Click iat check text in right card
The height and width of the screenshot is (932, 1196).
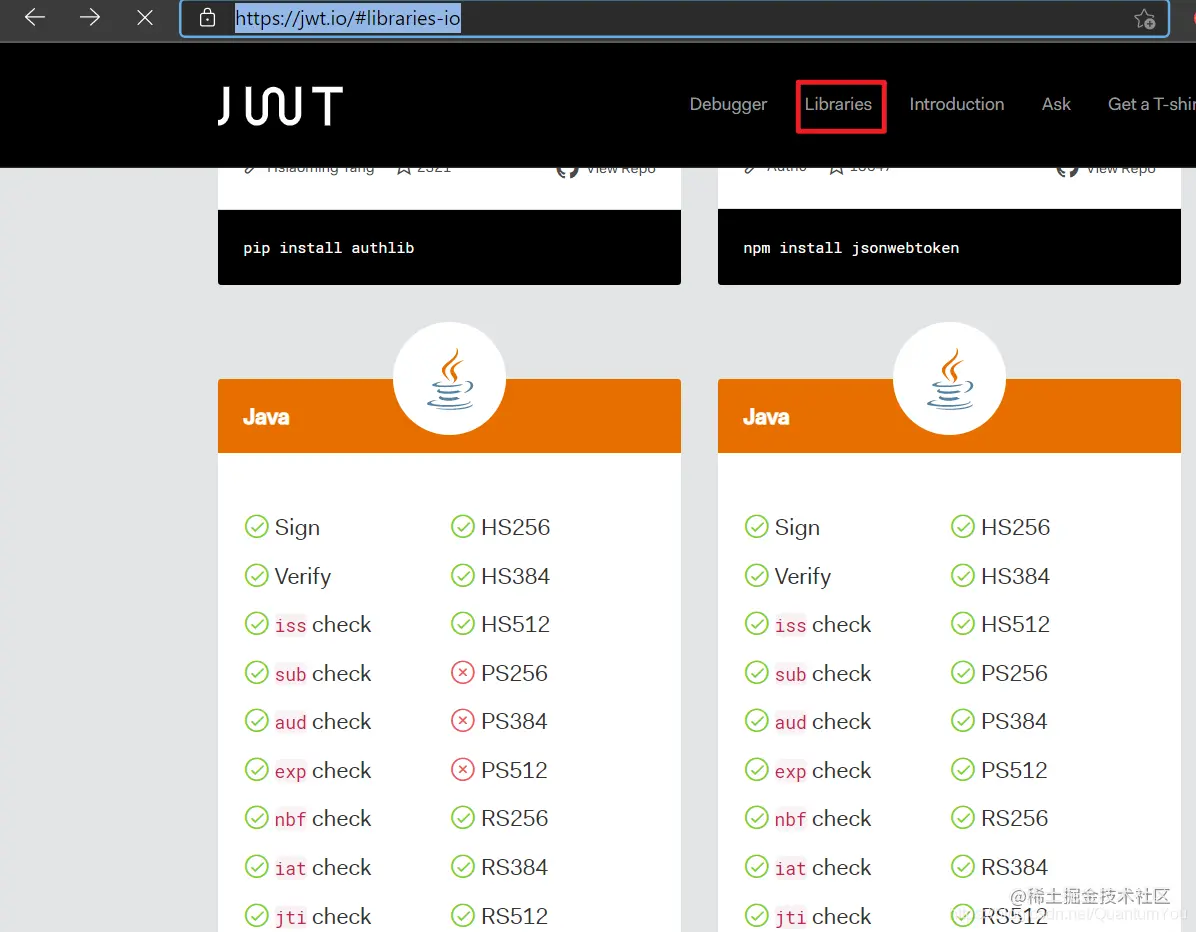click(823, 868)
